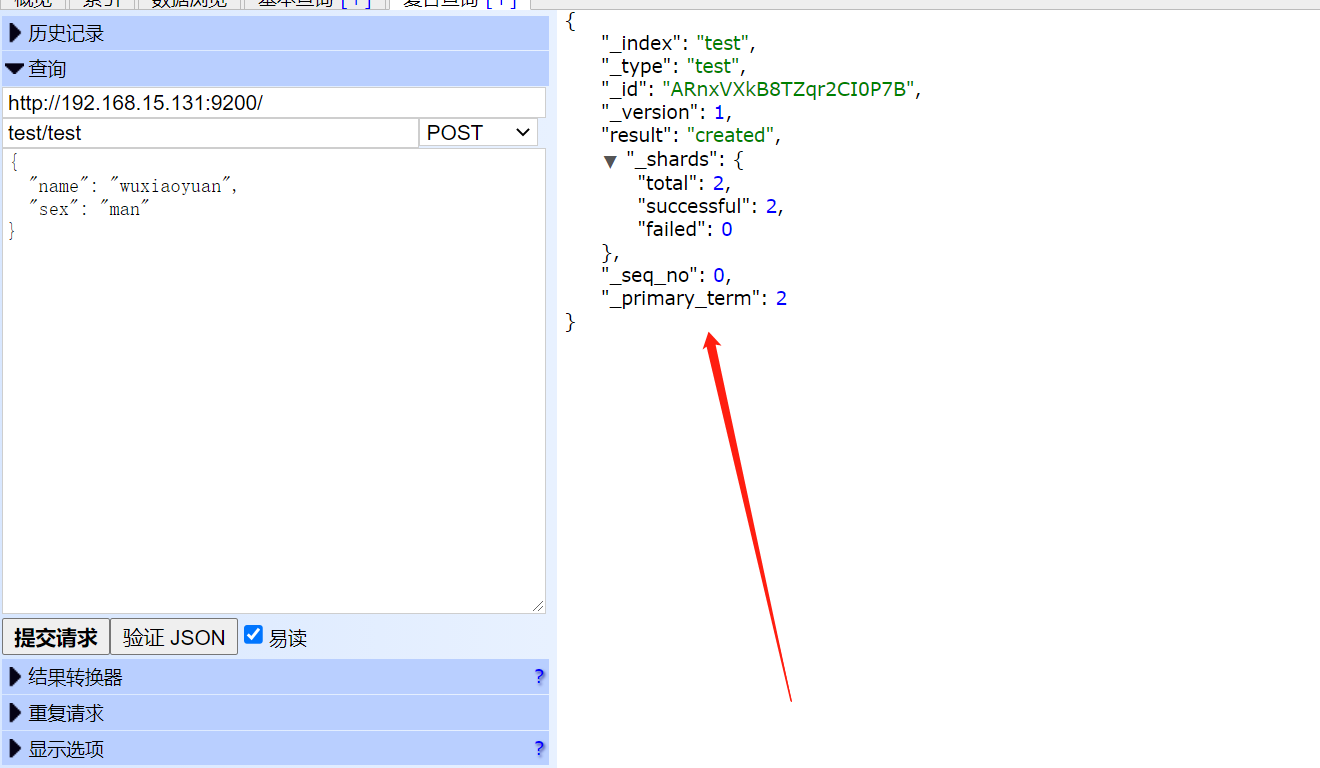The height and width of the screenshot is (768, 1320).
Task: Click the help icon beside 显示选项
Action: pos(539,749)
